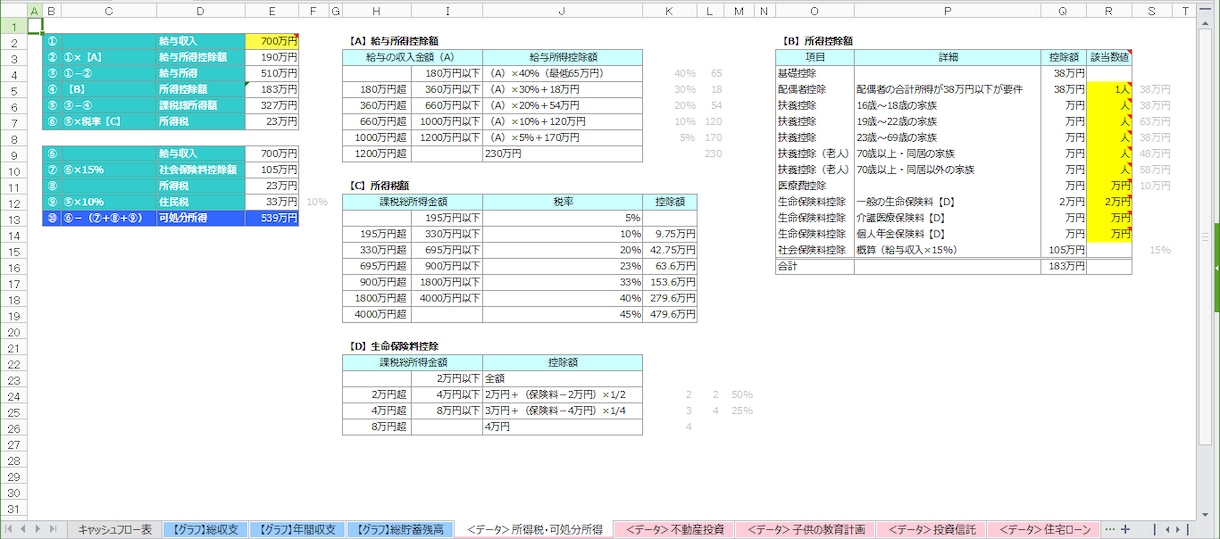Select the 42.75万円 deduction cell

[670, 250]
